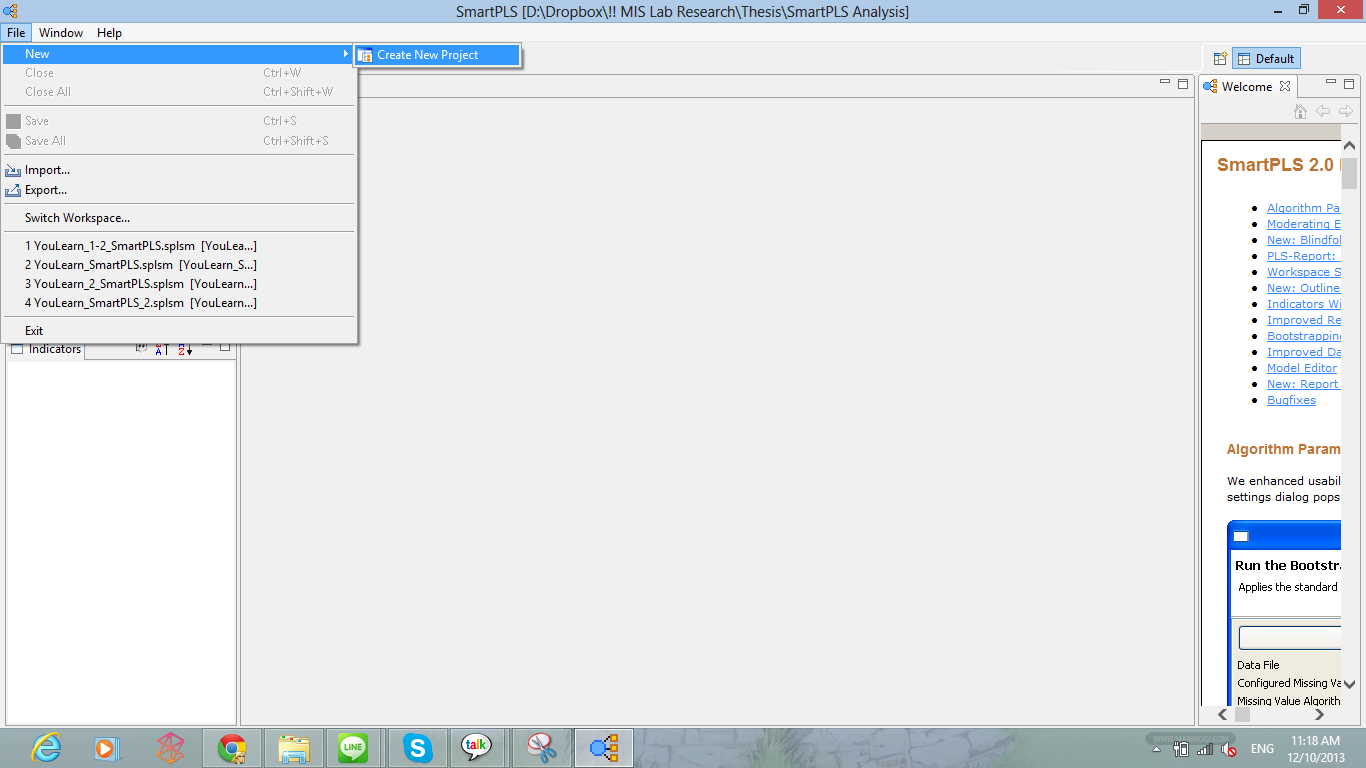
Task: Maximize the Indicators panel
Action: 225,346
